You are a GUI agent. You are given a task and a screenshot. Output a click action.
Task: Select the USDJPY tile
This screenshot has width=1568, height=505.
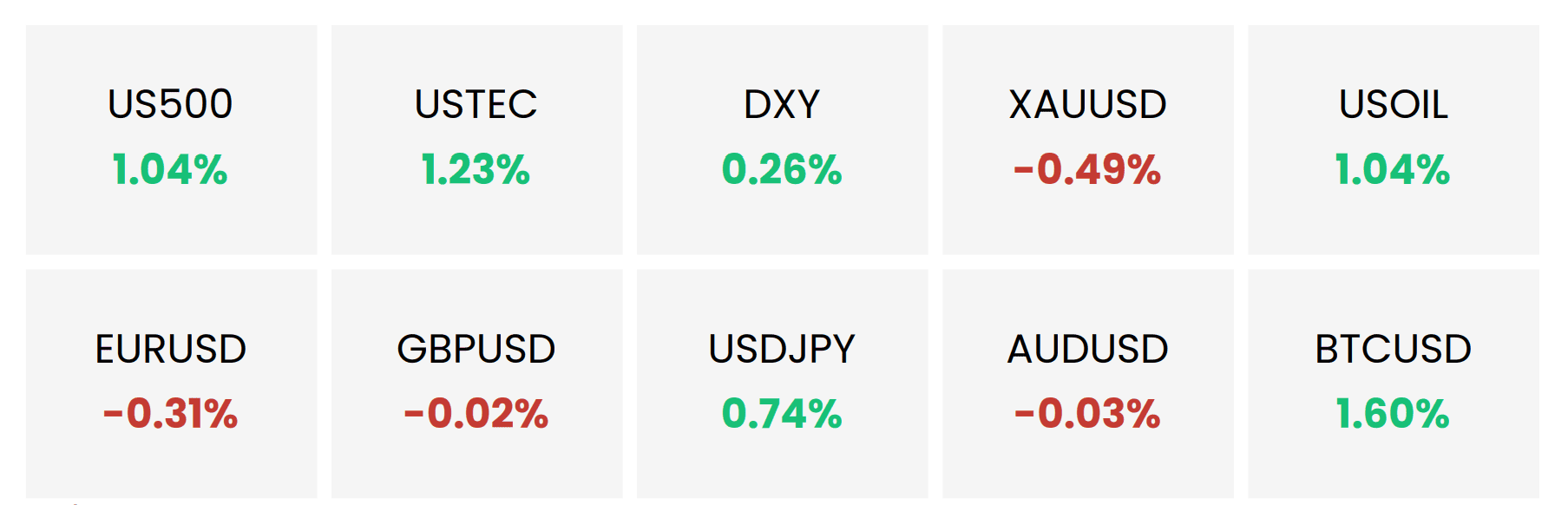782,384
